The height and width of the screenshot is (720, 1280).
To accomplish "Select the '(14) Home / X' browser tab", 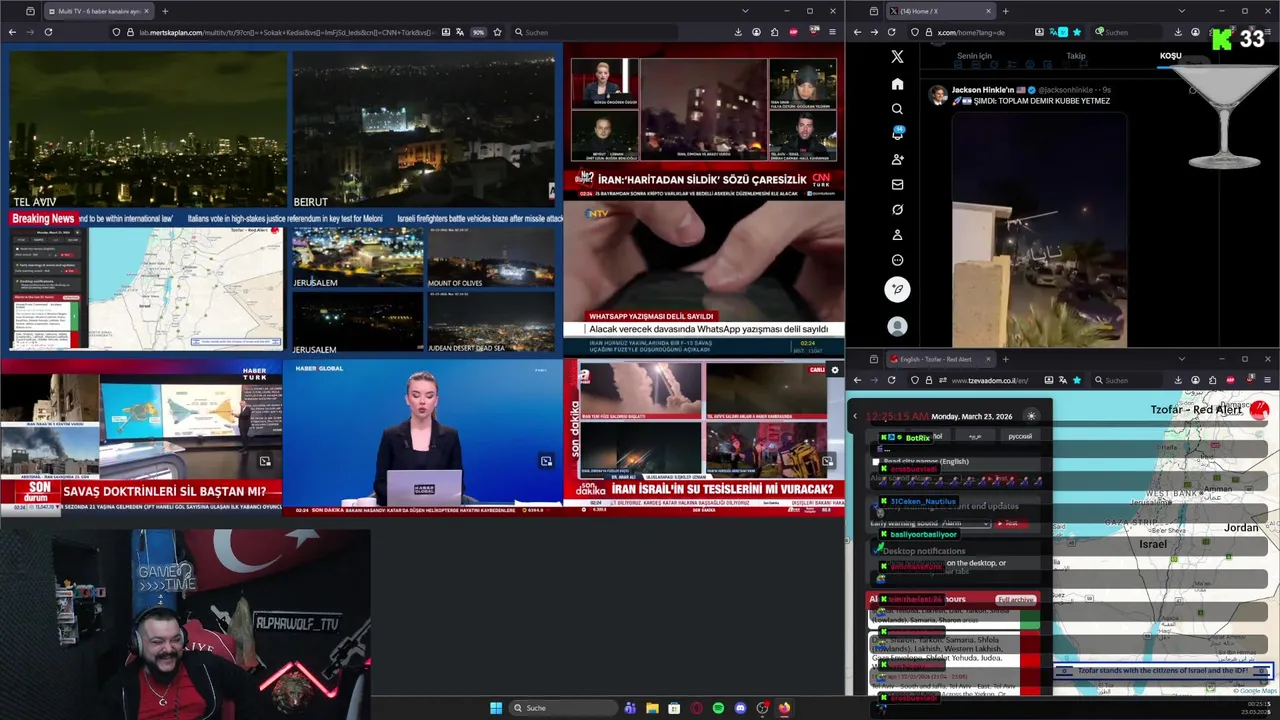I will pyautogui.click(x=940, y=11).
